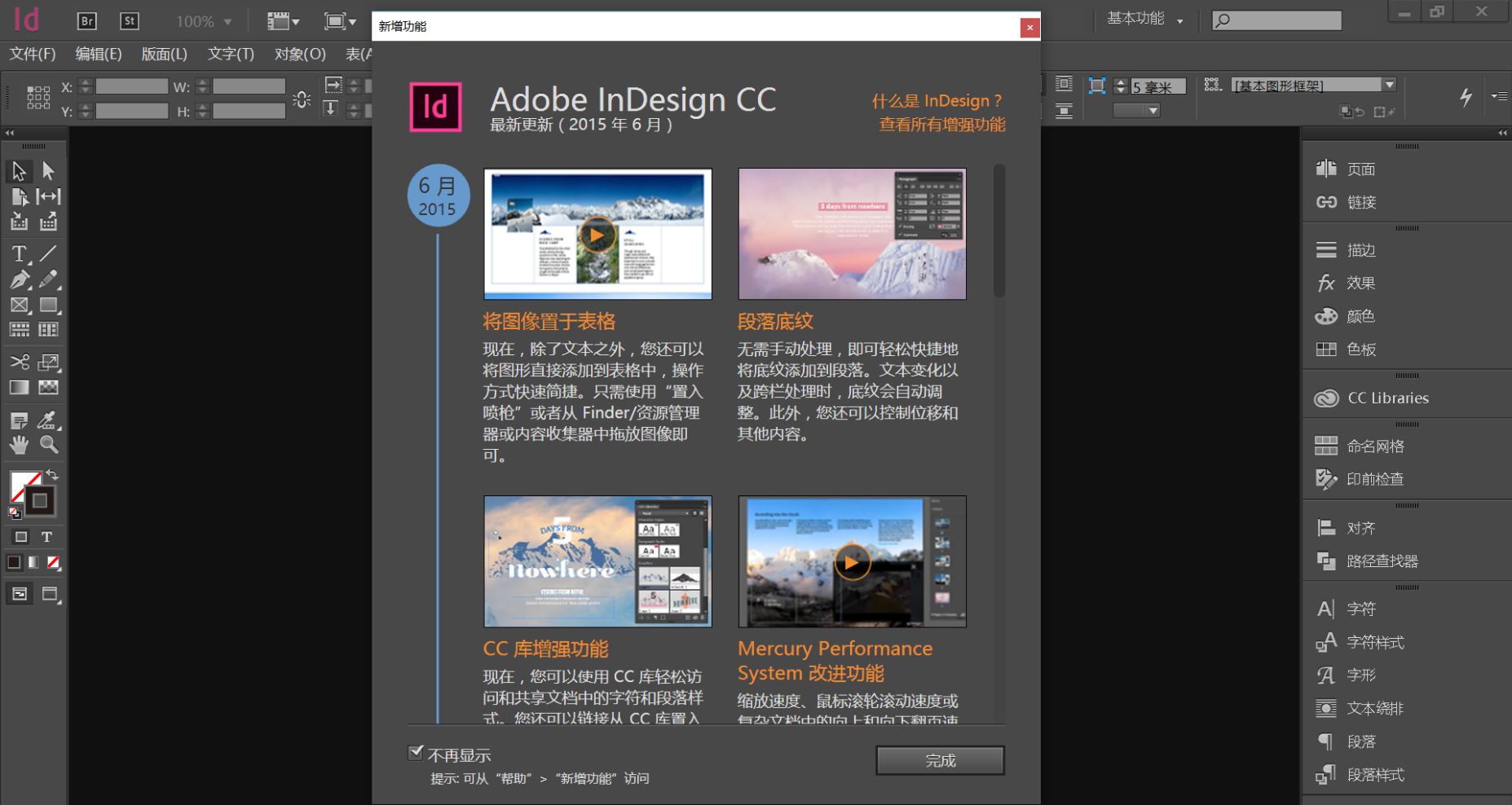Select the Zoom tool magnifier

[49, 445]
